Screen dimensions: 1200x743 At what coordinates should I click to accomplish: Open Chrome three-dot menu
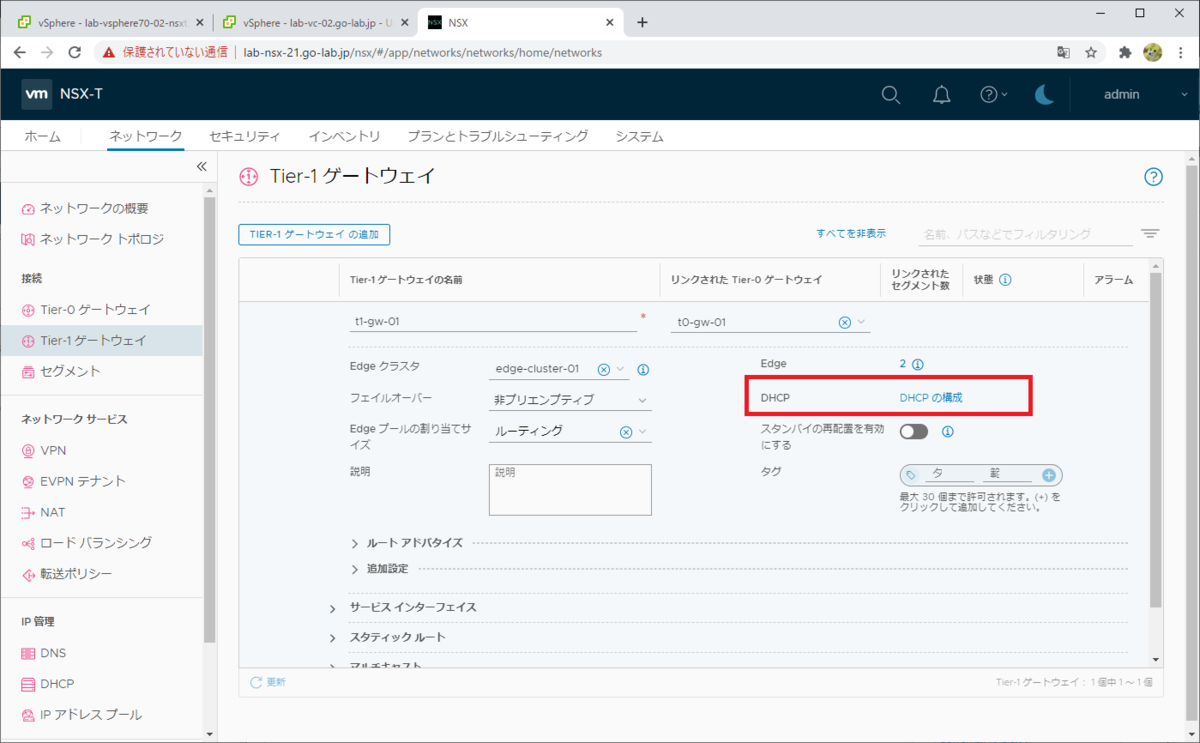(1179, 52)
